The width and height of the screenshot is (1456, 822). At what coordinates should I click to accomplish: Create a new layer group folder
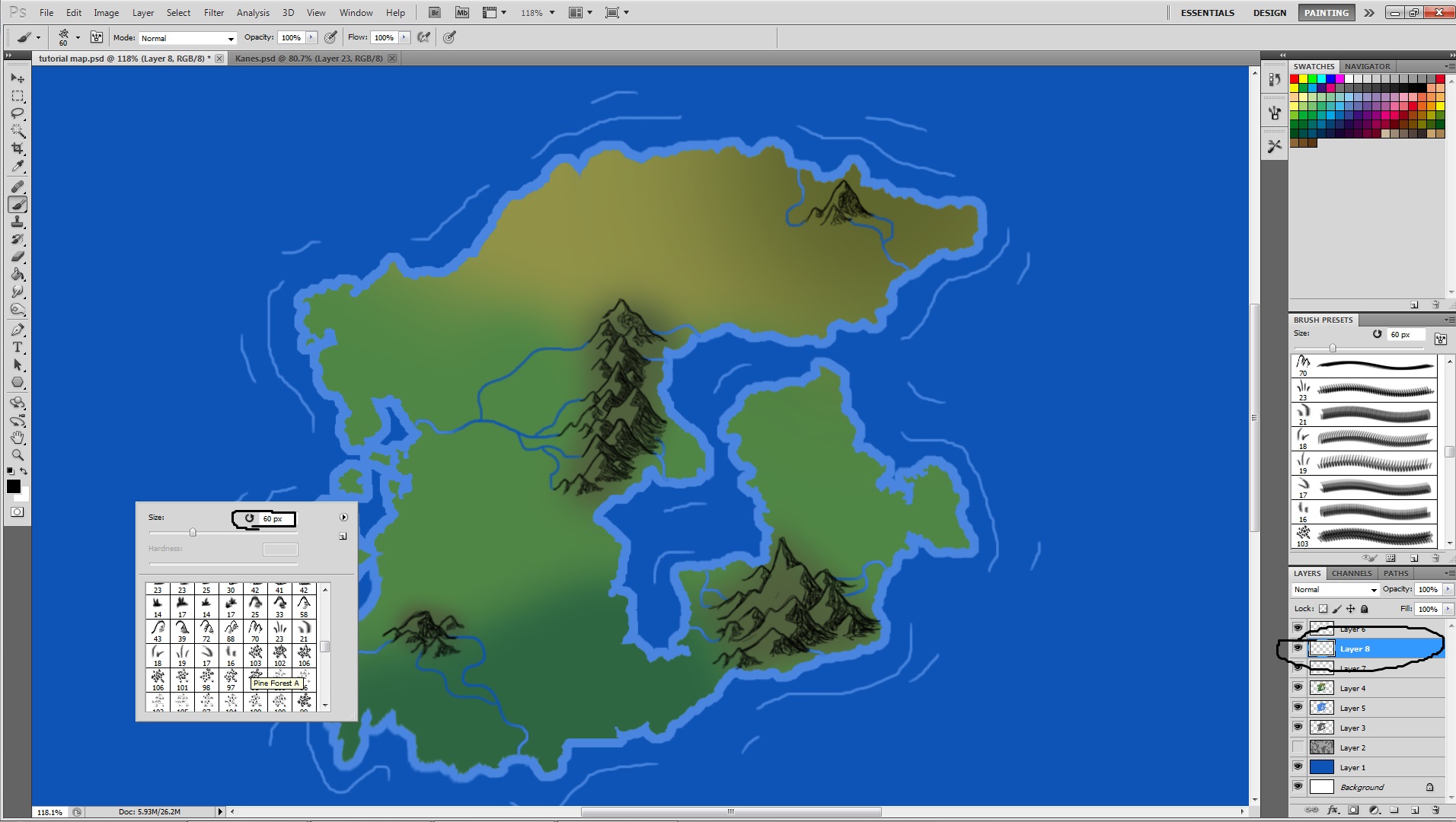tap(1394, 810)
